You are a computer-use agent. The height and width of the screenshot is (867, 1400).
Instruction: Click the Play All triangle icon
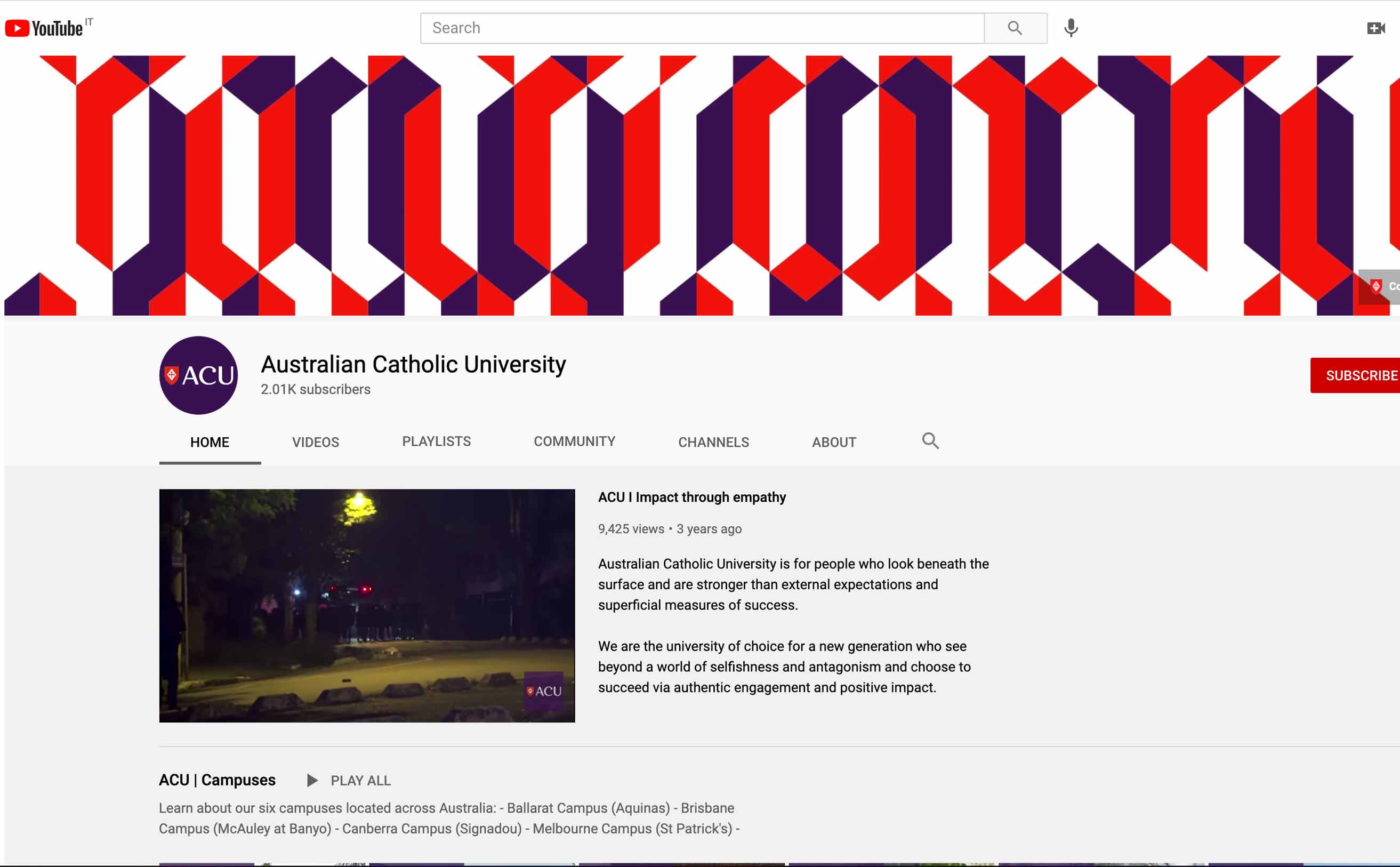(x=312, y=781)
